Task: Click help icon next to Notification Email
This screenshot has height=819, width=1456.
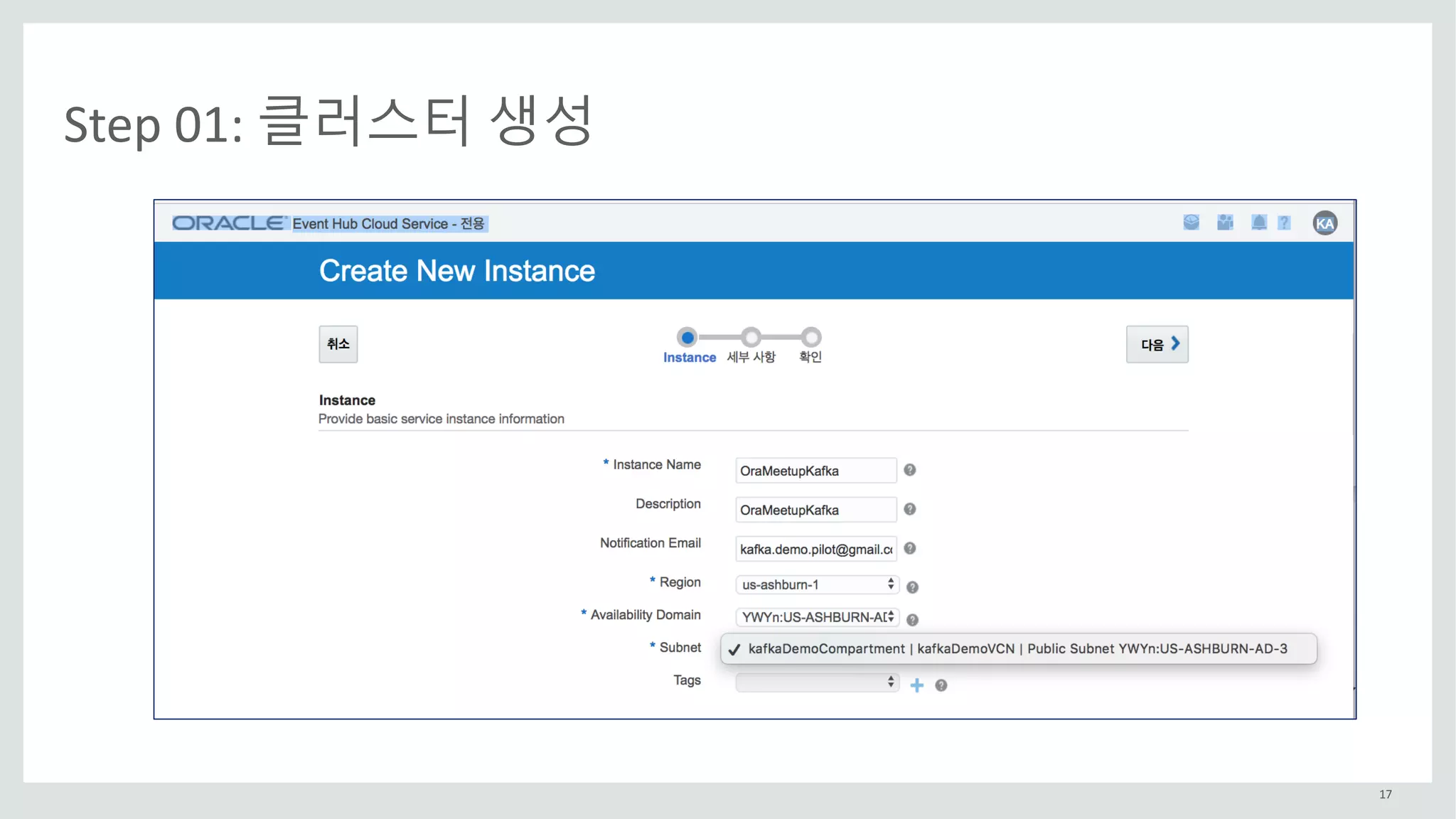Action: 909,548
